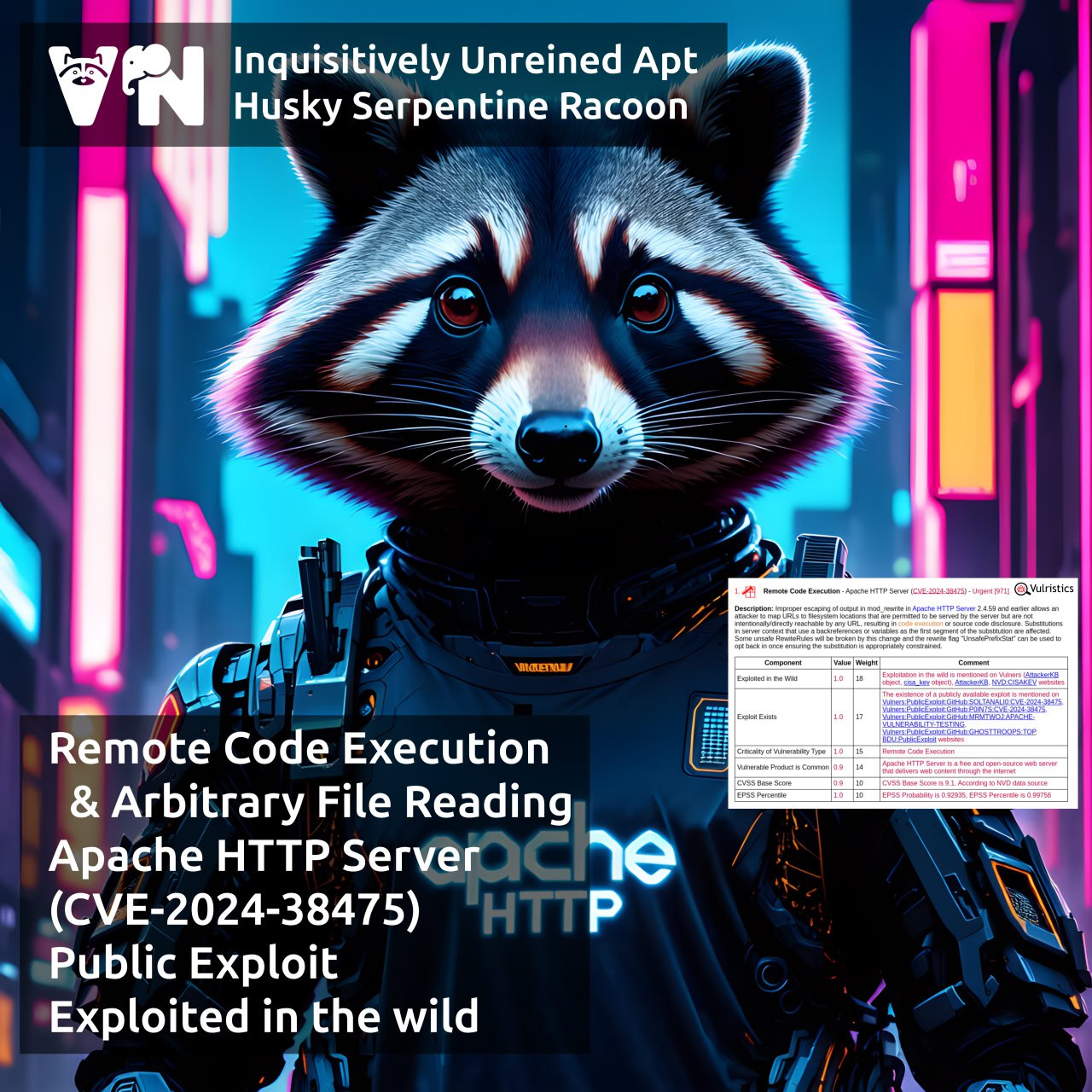
Task: Open the SOLTANALI0 GitHub exploit link
Action: pos(972,702)
